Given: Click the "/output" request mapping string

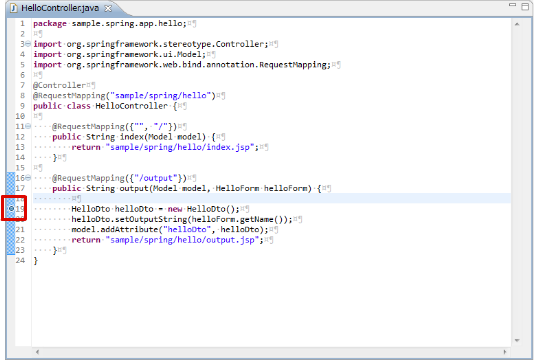Looking at the screenshot, I should 156,178.
